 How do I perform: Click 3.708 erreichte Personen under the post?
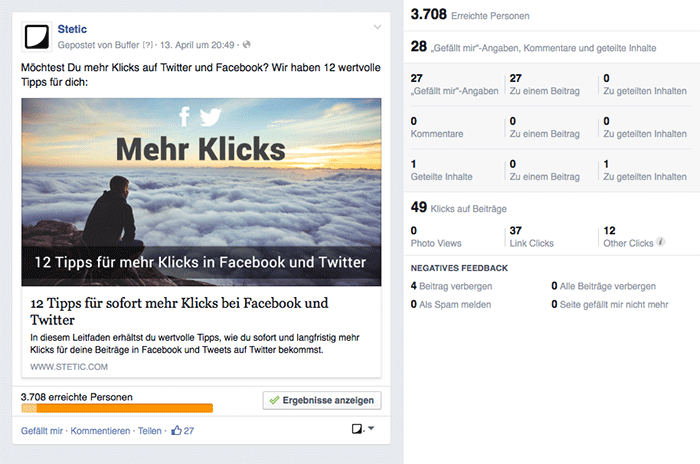(x=77, y=397)
